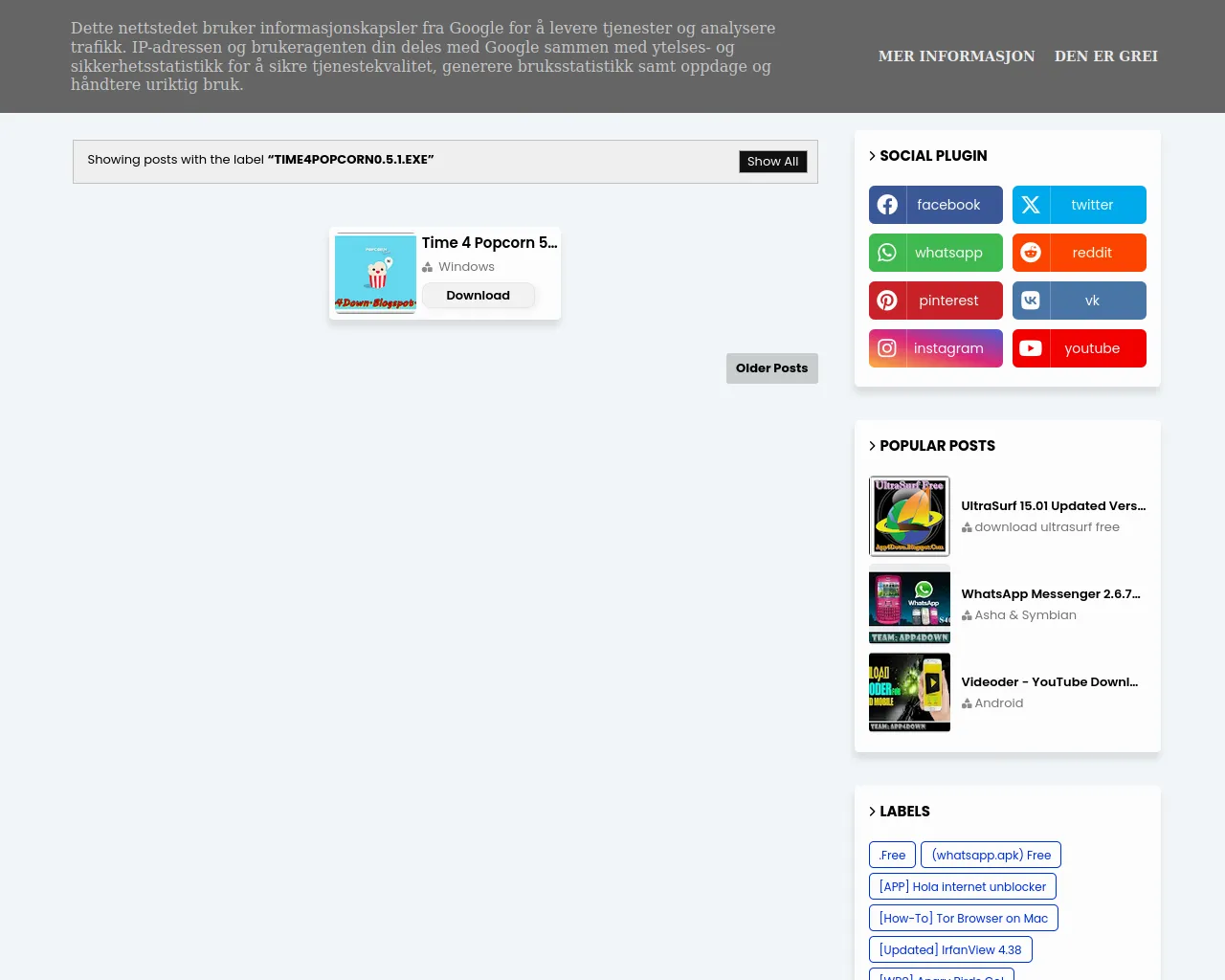Select '[APP] Hola internet unblocker' label
The height and width of the screenshot is (980, 1225).
(x=963, y=886)
